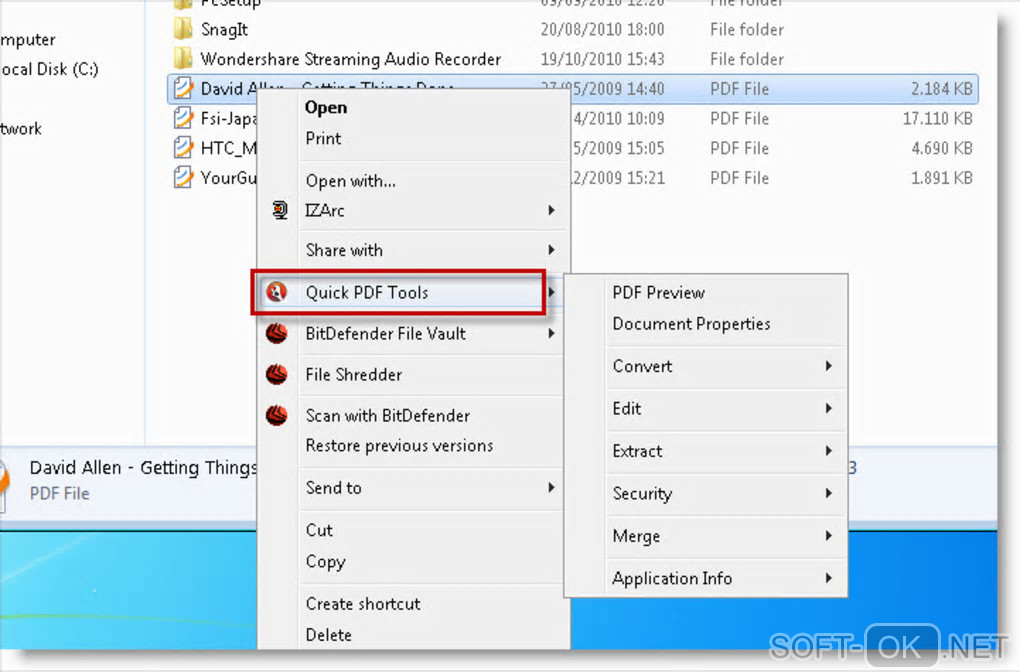Select Local Disk (C:) in navigation pane
Image resolution: width=1020 pixels, height=672 pixels.
50,70
